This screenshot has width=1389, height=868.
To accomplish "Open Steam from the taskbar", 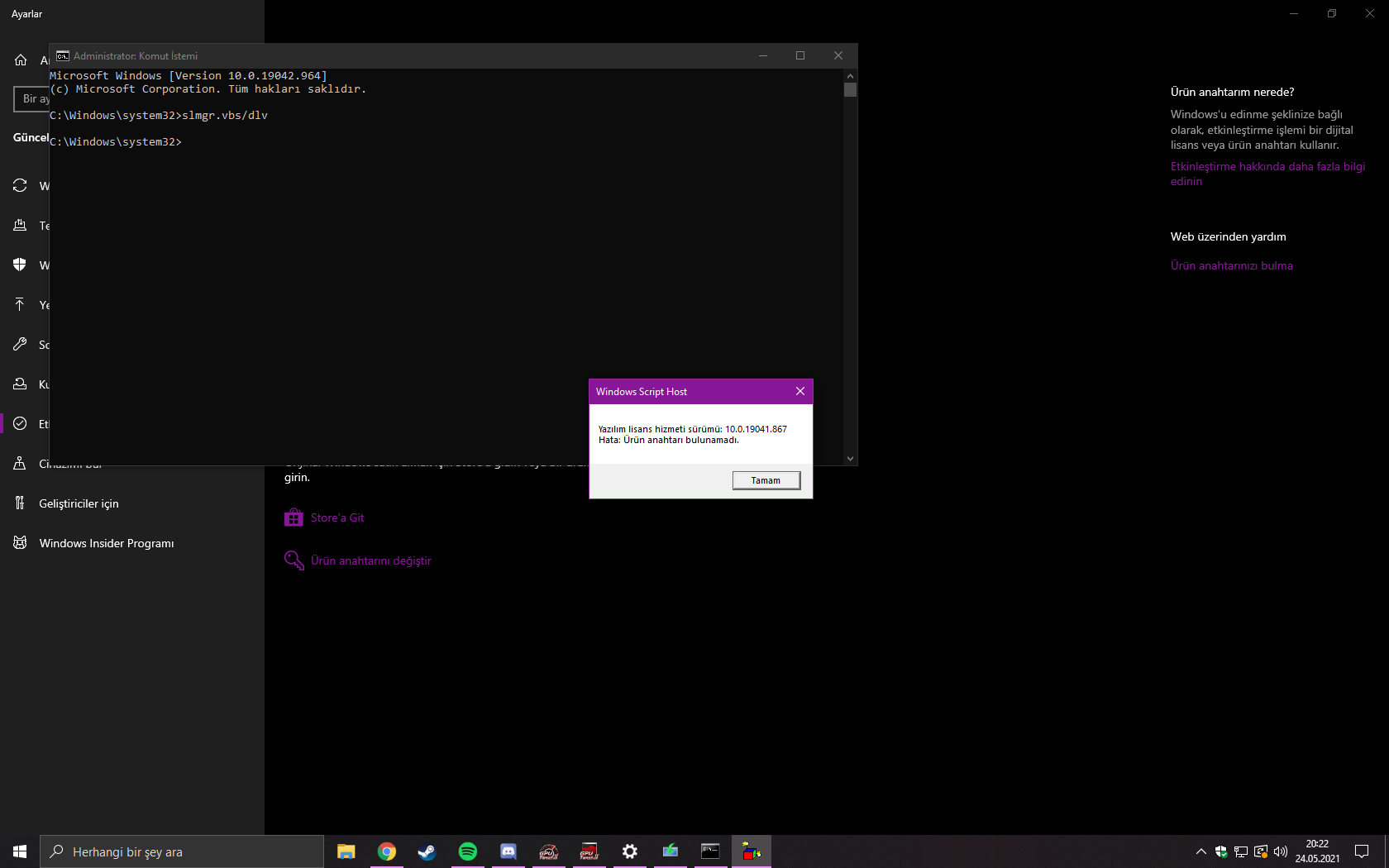I will [427, 851].
